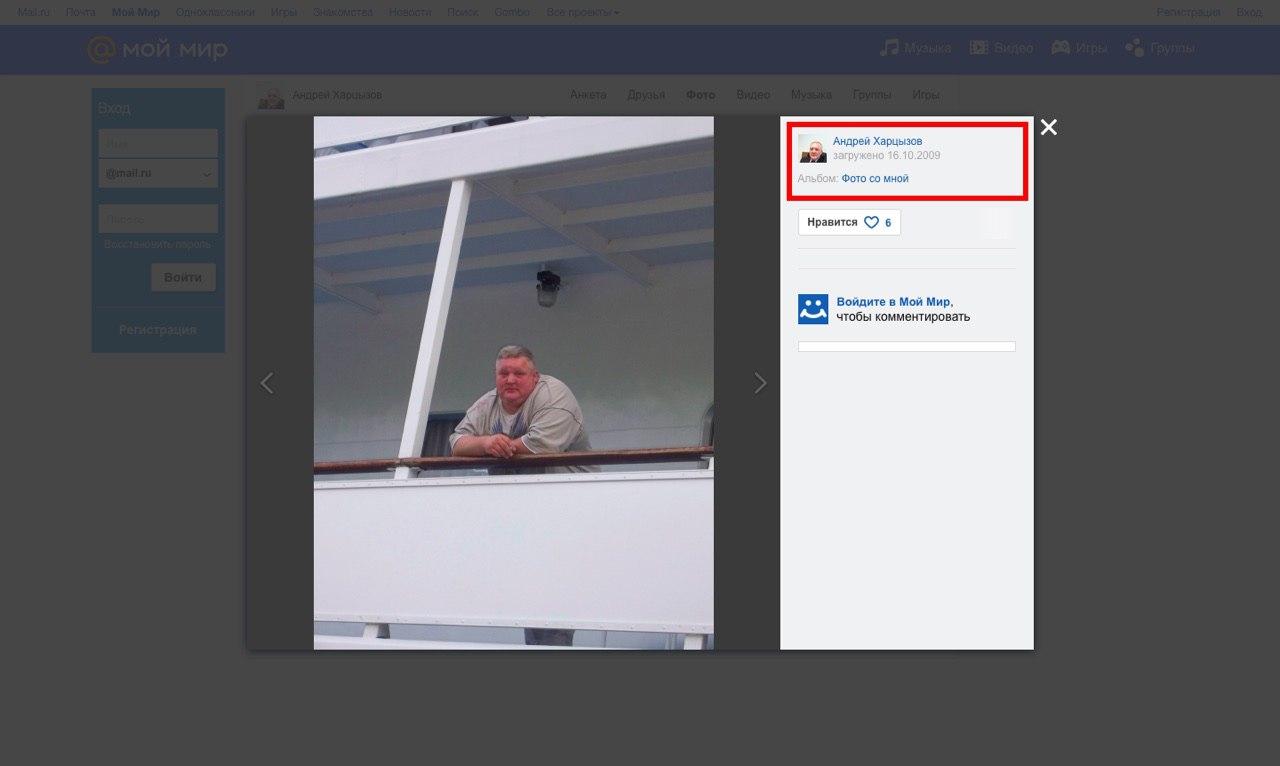
Task: Click the login name input field
Action: click(158, 143)
